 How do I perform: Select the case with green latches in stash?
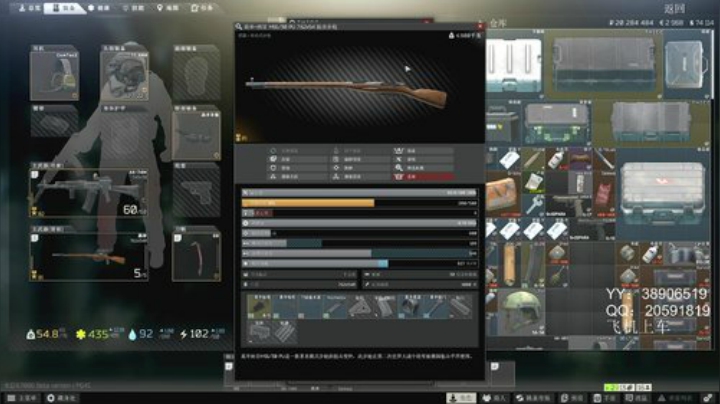pos(557,123)
